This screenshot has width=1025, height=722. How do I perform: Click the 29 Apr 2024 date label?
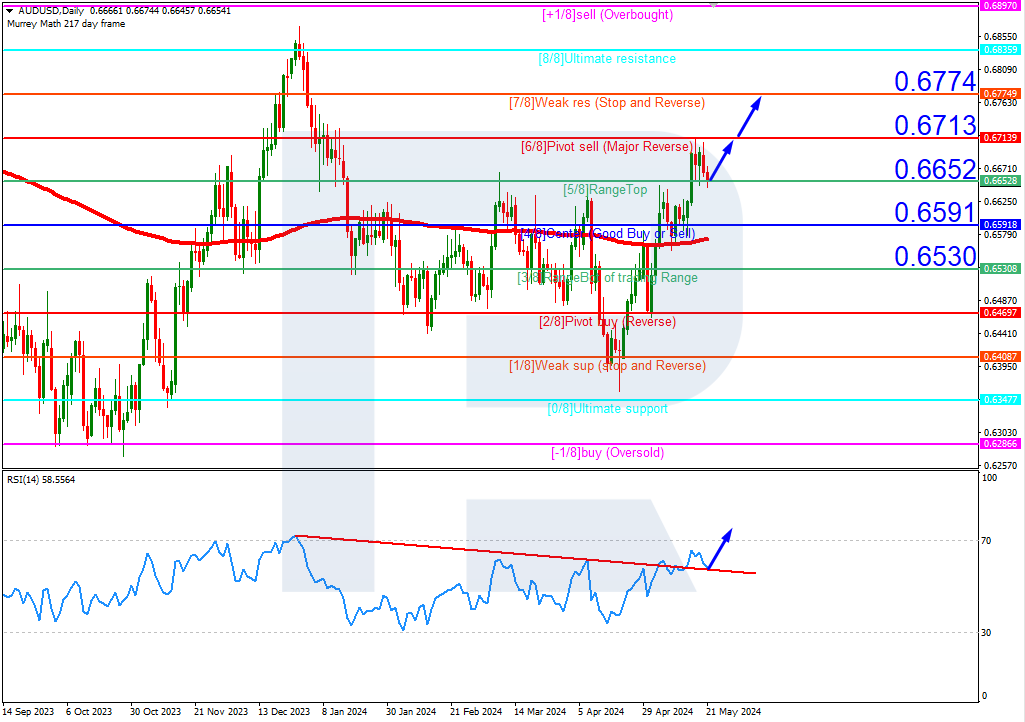click(667, 712)
